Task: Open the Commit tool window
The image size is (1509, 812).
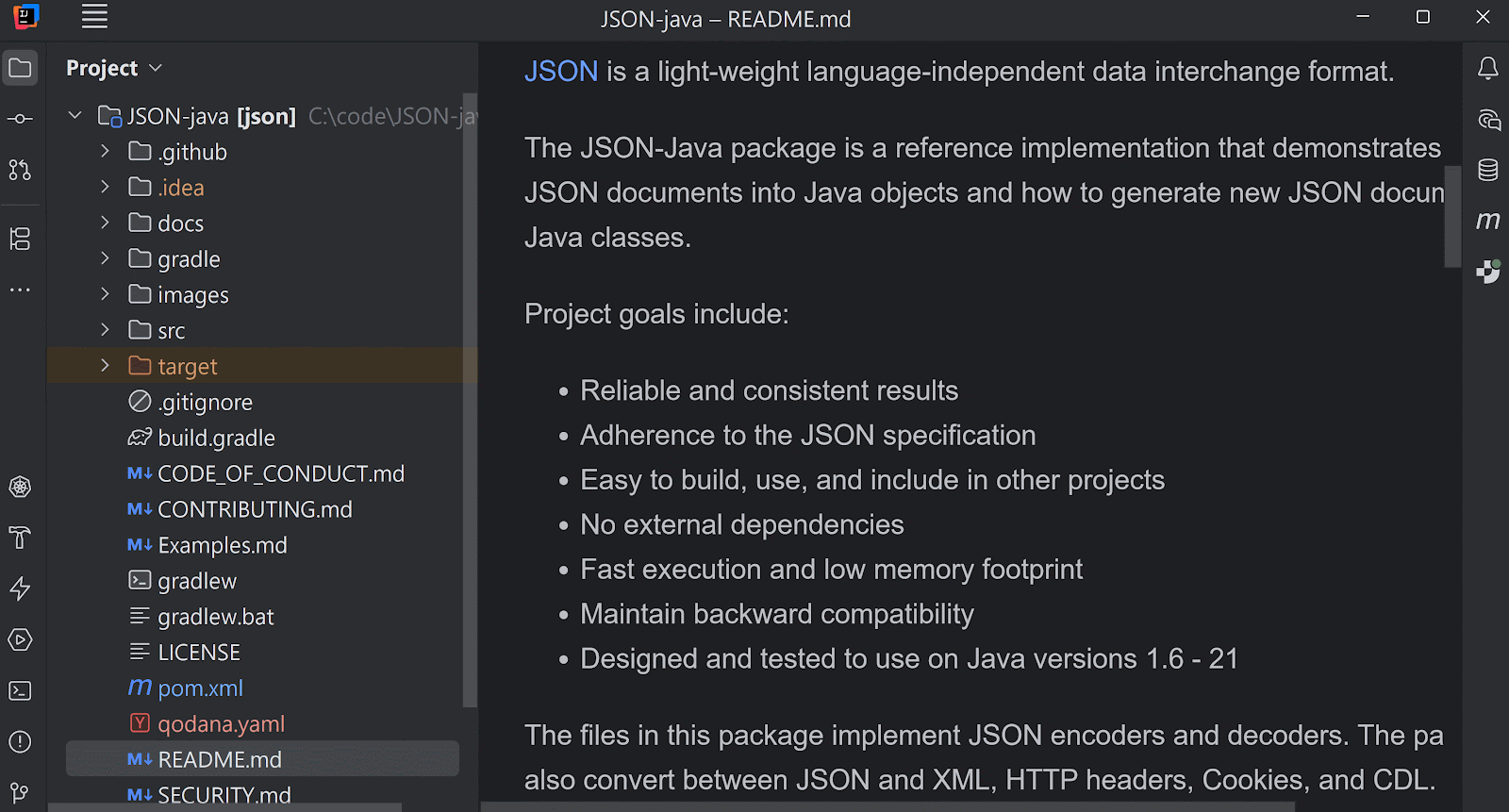Action: (20, 119)
